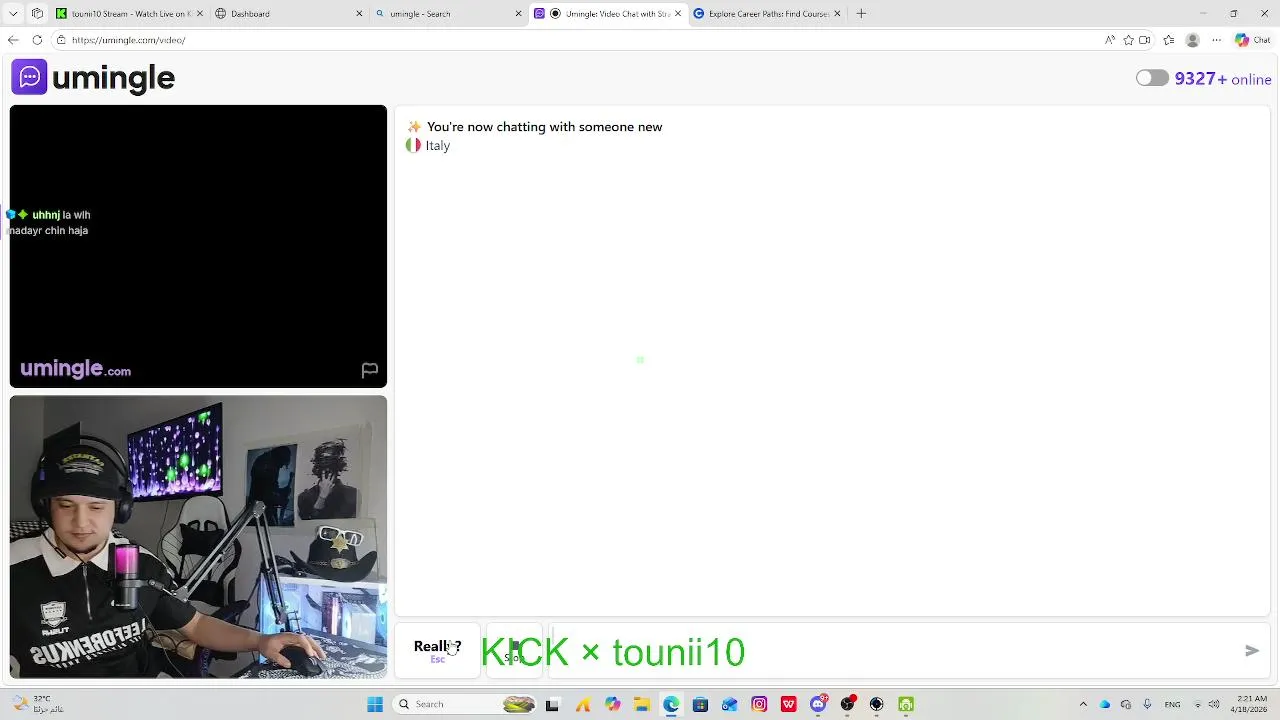Screen dimensions: 1280x720
Task: Click the Read aloud icon in address bar
Action: pyautogui.click(x=1109, y=40)
